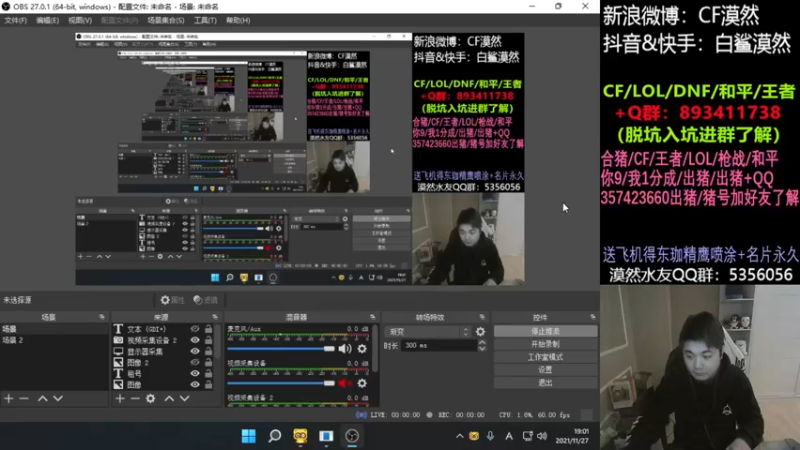
Task: Open system volume from the tray speaker
Action: pos(542,436)
